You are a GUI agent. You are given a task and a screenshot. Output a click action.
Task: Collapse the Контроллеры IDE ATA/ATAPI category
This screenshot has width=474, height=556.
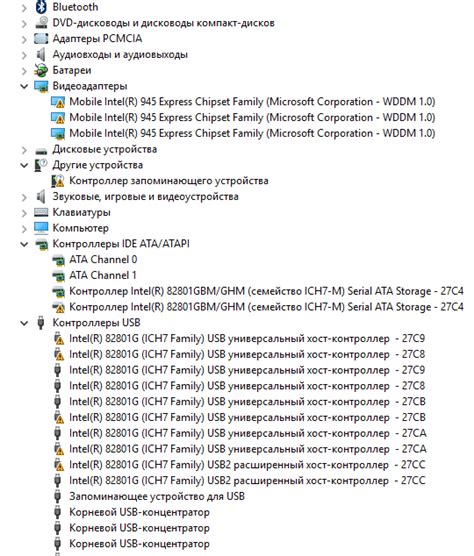click(x=24, y=244)
